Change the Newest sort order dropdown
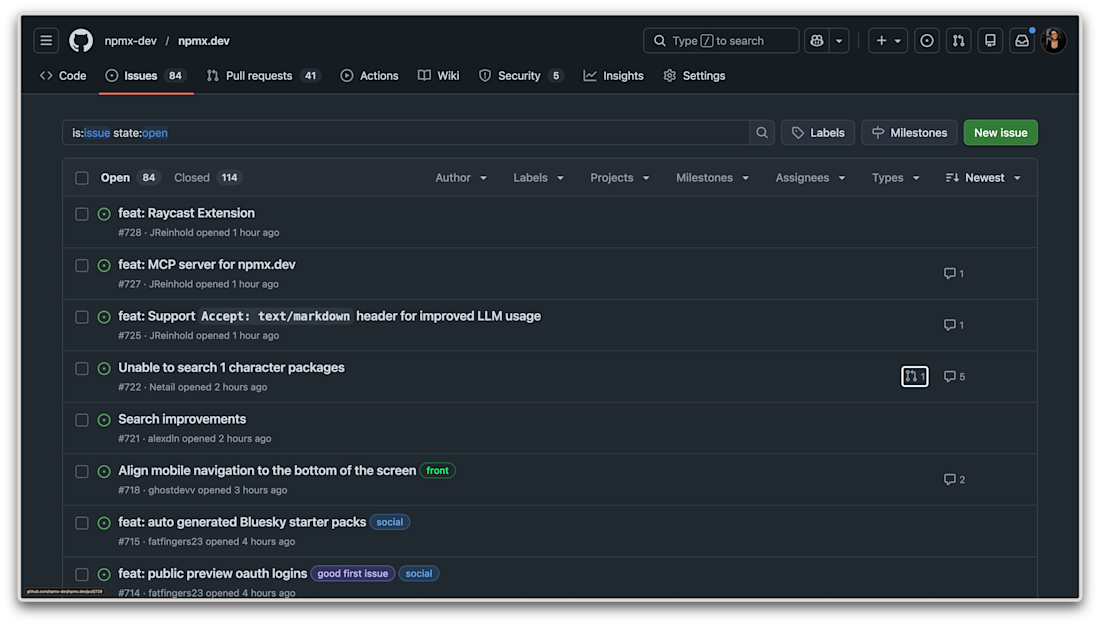Image resolution: width=1100 pixels, height=625 pixels. point(983,178)
